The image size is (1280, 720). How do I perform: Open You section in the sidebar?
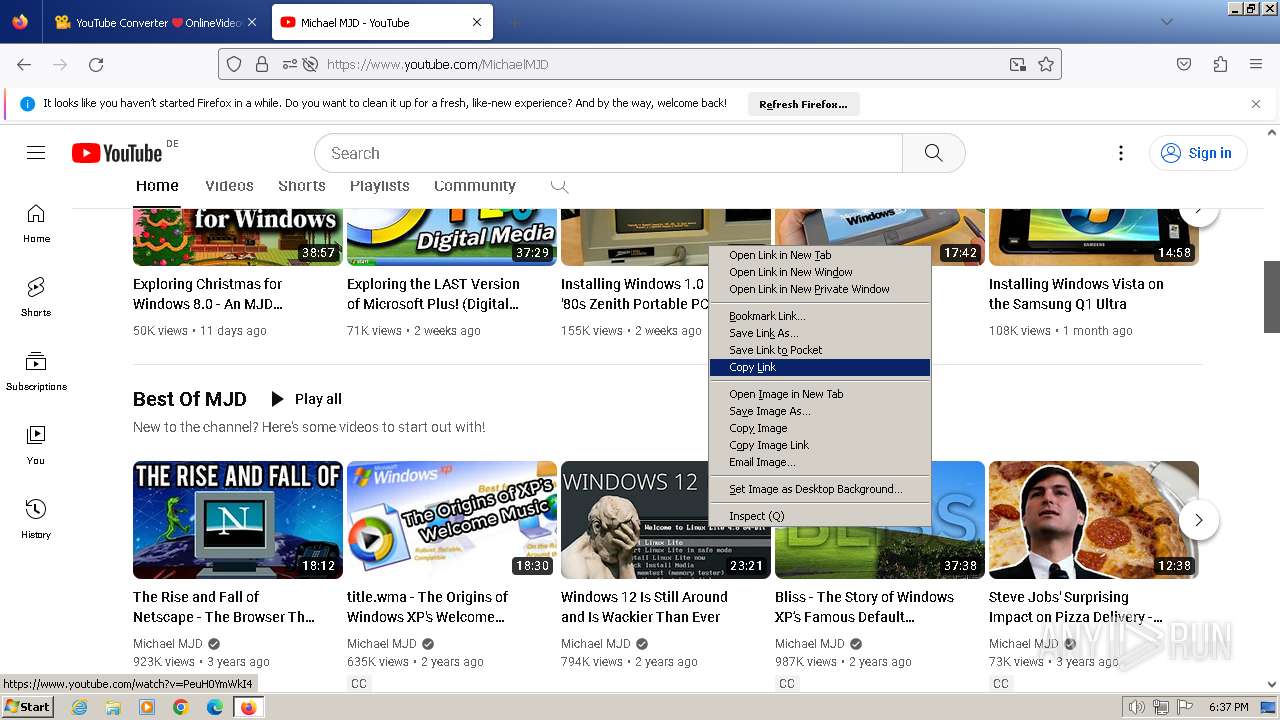36,446
